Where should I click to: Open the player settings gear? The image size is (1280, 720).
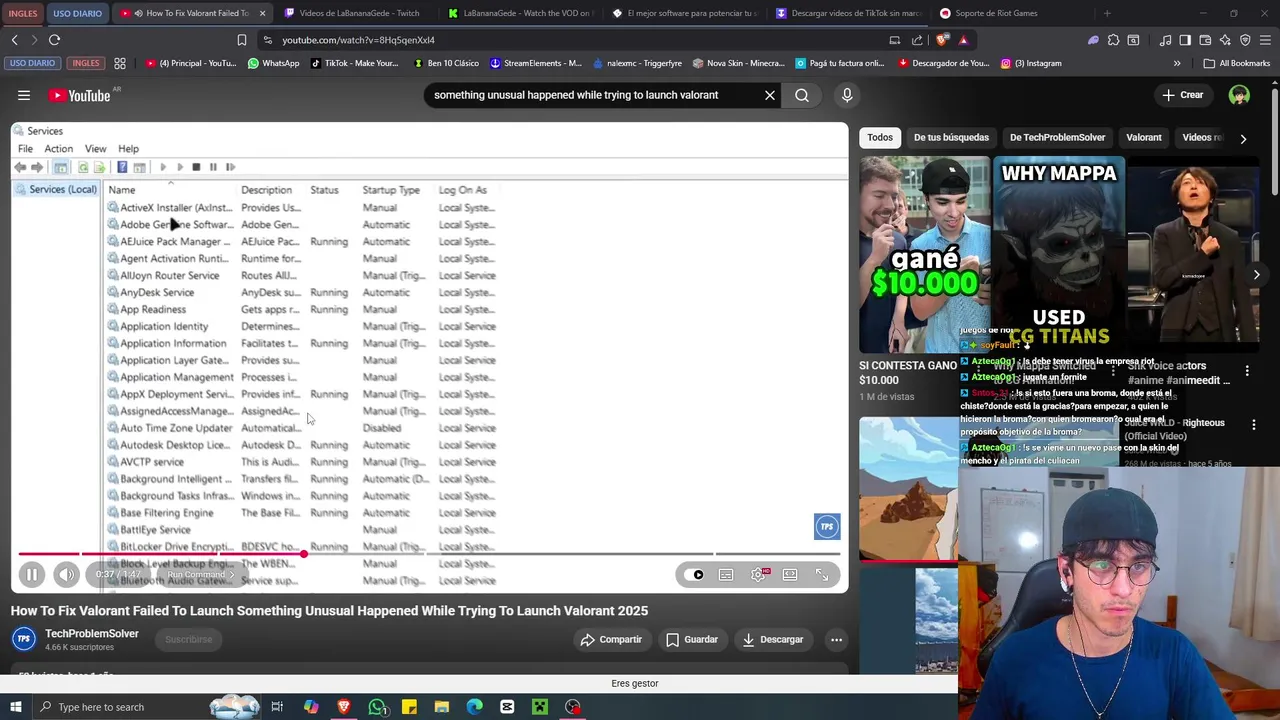[759, 575]
